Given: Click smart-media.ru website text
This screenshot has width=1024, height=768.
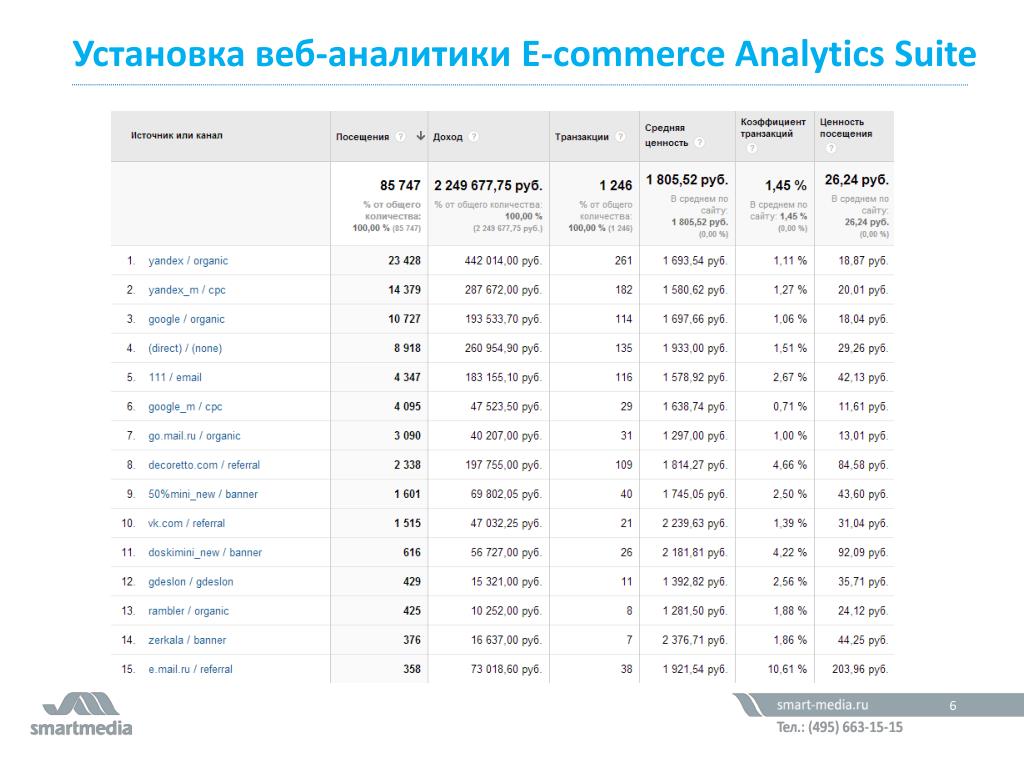Looking at the screenshot, I should click(822, 705).
